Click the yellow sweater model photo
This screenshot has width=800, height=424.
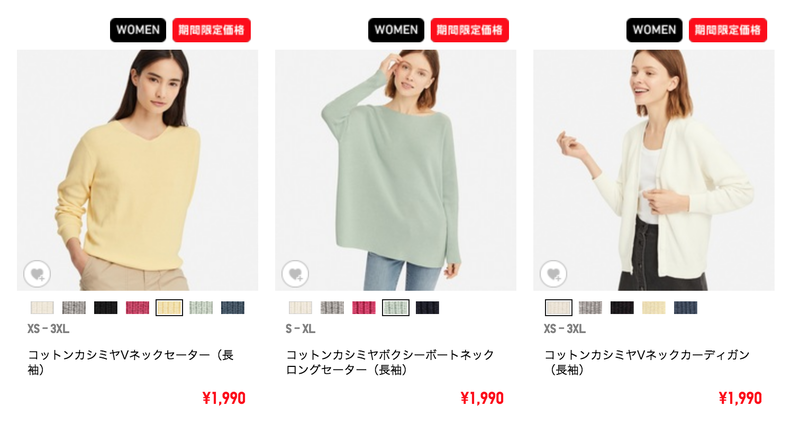click(138, 170)
